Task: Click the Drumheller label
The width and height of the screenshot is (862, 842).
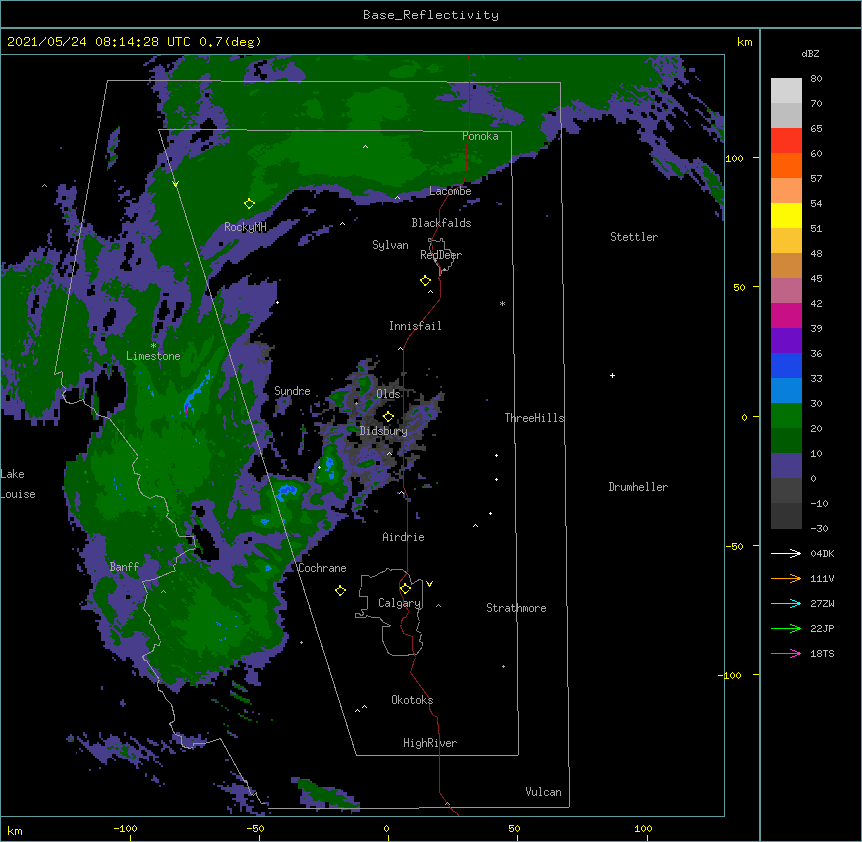Action: 638,487
